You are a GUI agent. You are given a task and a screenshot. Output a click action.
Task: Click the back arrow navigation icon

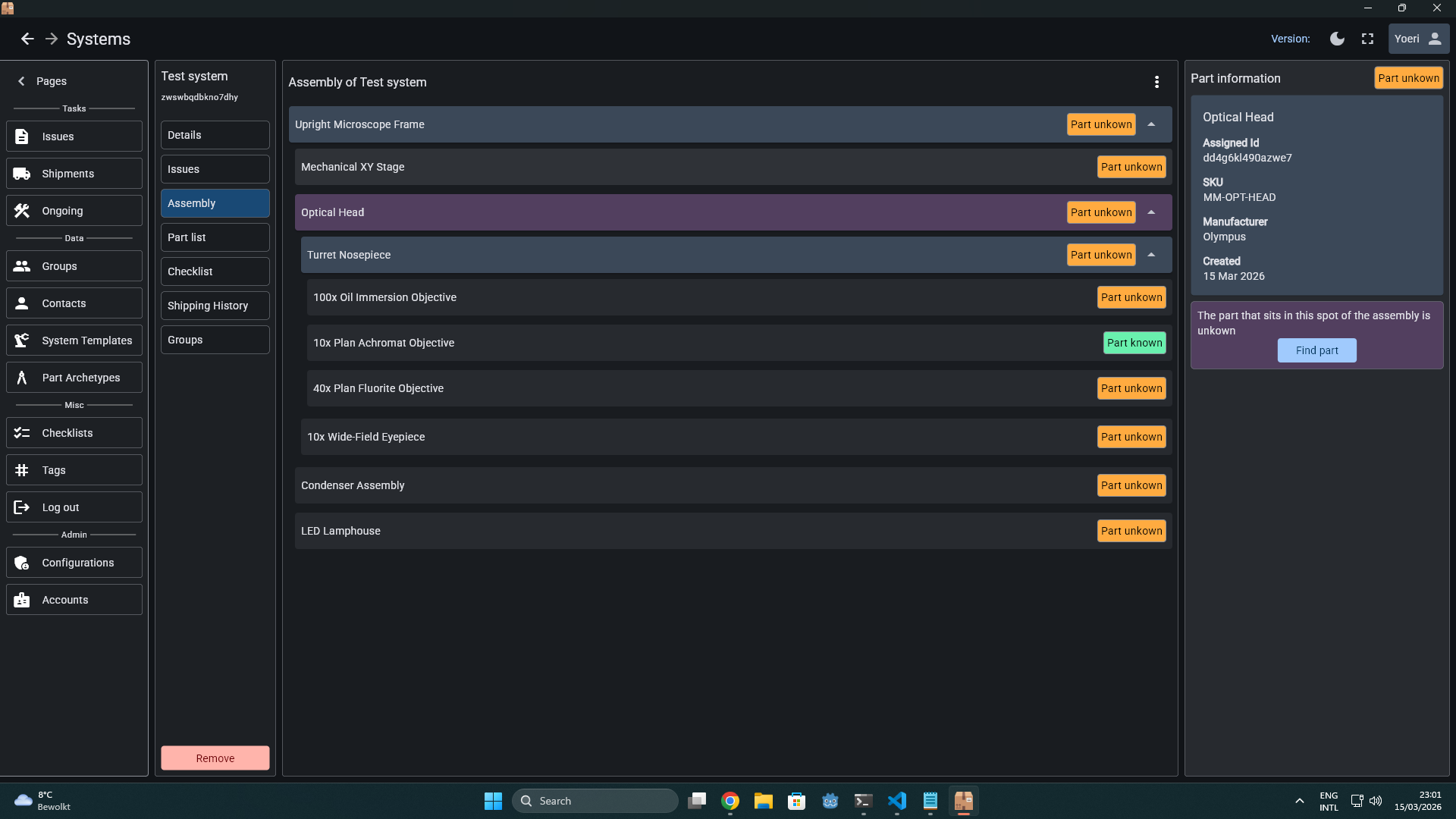pos(27,39)
